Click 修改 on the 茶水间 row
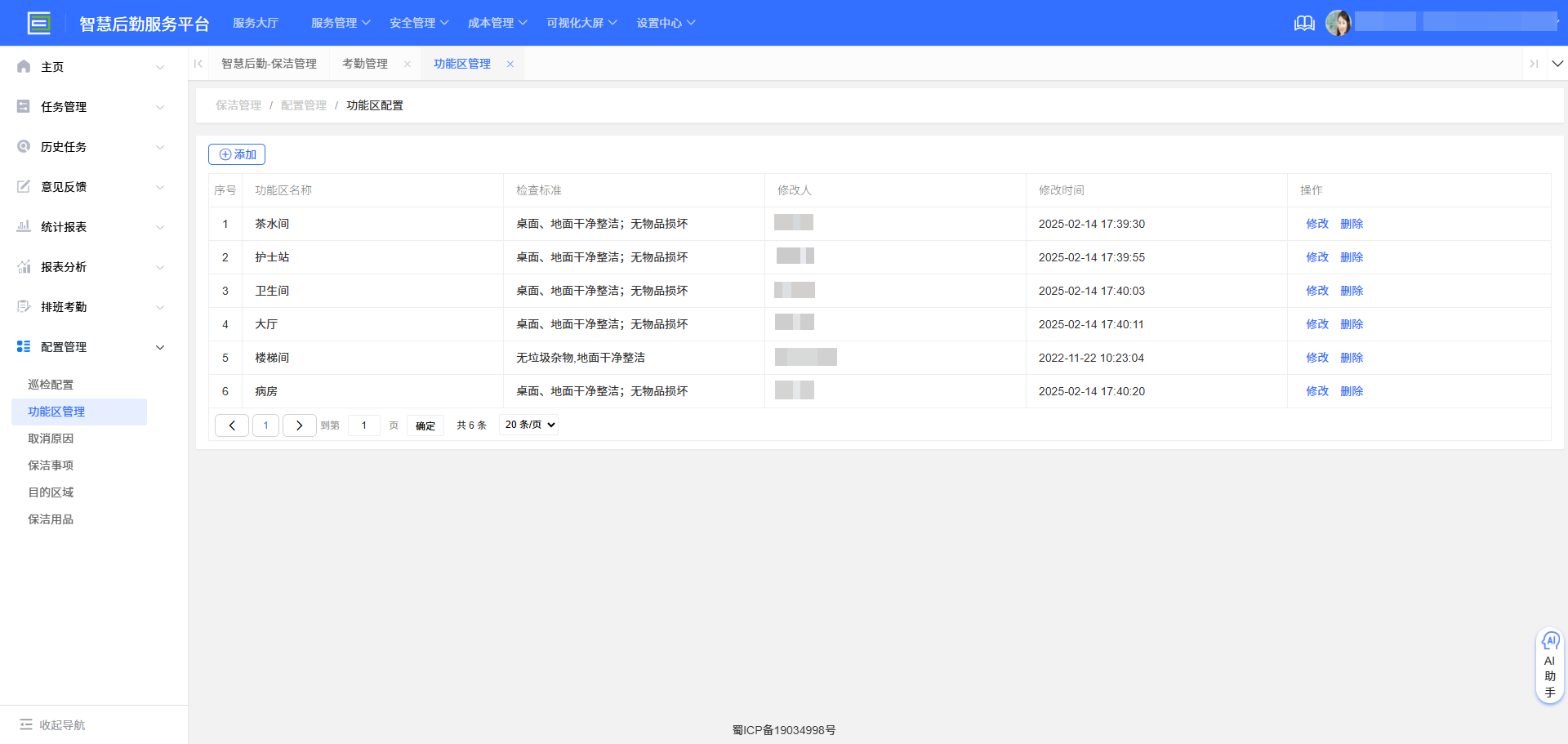This screenshot has height=744, width=1568. click(1317, 223)
